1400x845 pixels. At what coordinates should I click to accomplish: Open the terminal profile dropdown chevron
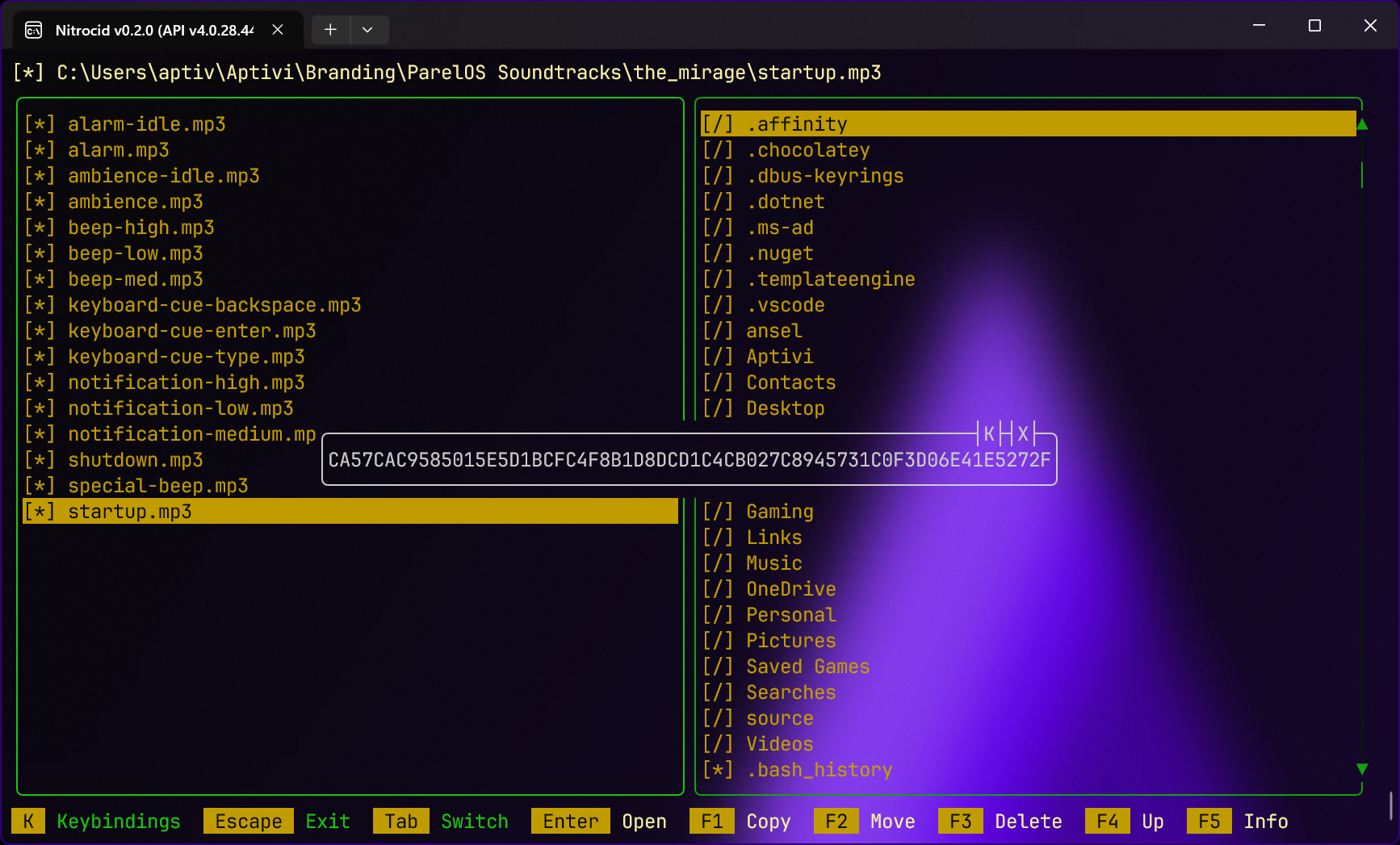[x=367, y=30]
